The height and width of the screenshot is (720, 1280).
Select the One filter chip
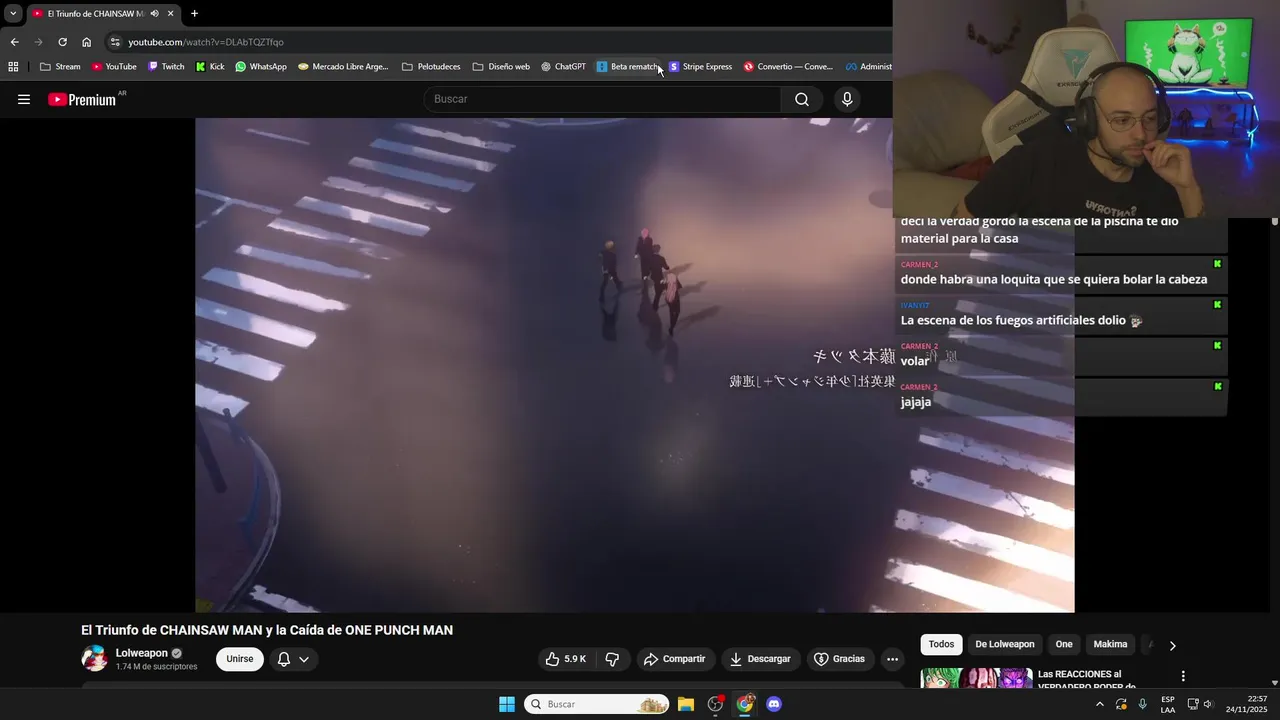click(x=1064, y=645)
